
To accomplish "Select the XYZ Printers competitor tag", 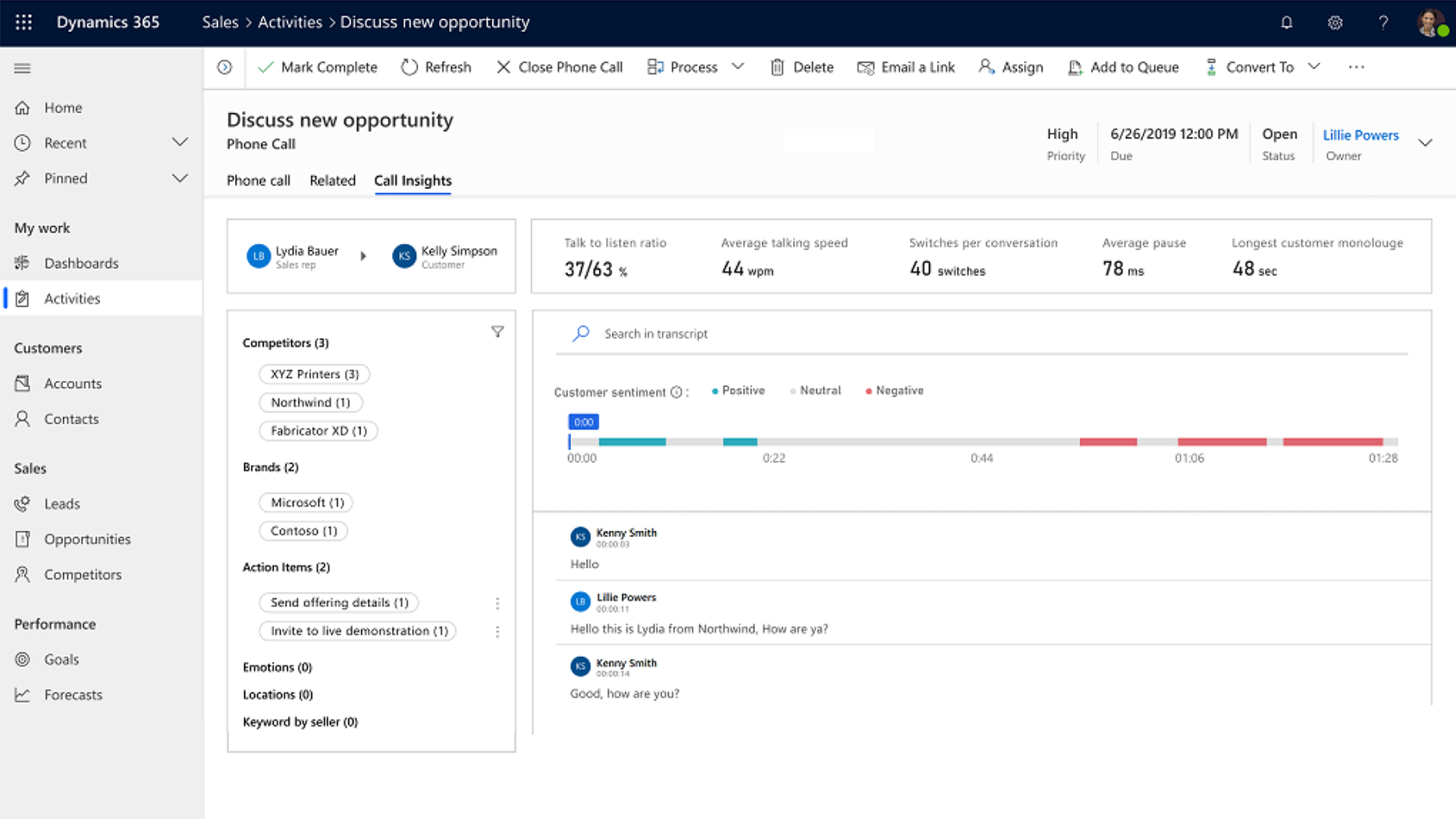I will click(x=314, y=374).
